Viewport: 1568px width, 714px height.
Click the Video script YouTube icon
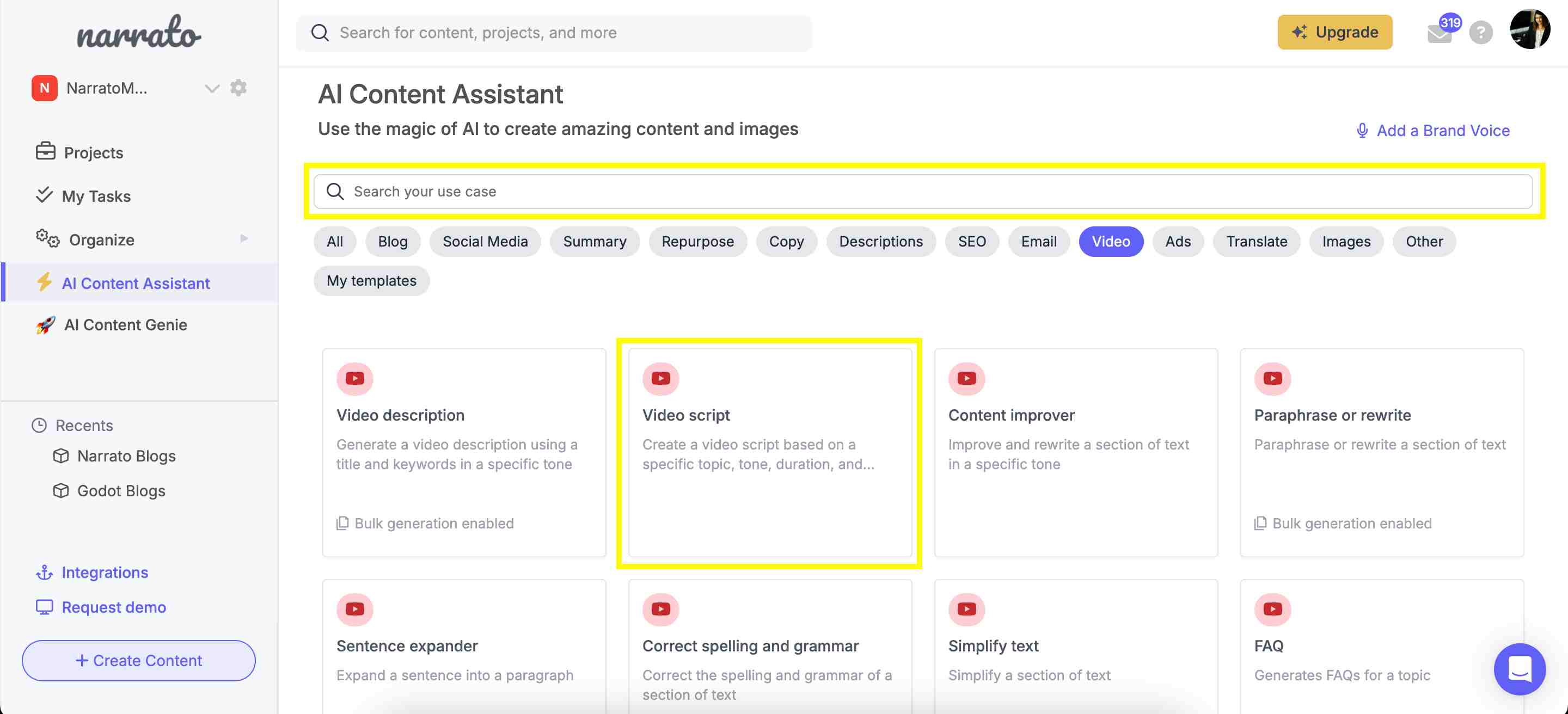coord(660,378)
